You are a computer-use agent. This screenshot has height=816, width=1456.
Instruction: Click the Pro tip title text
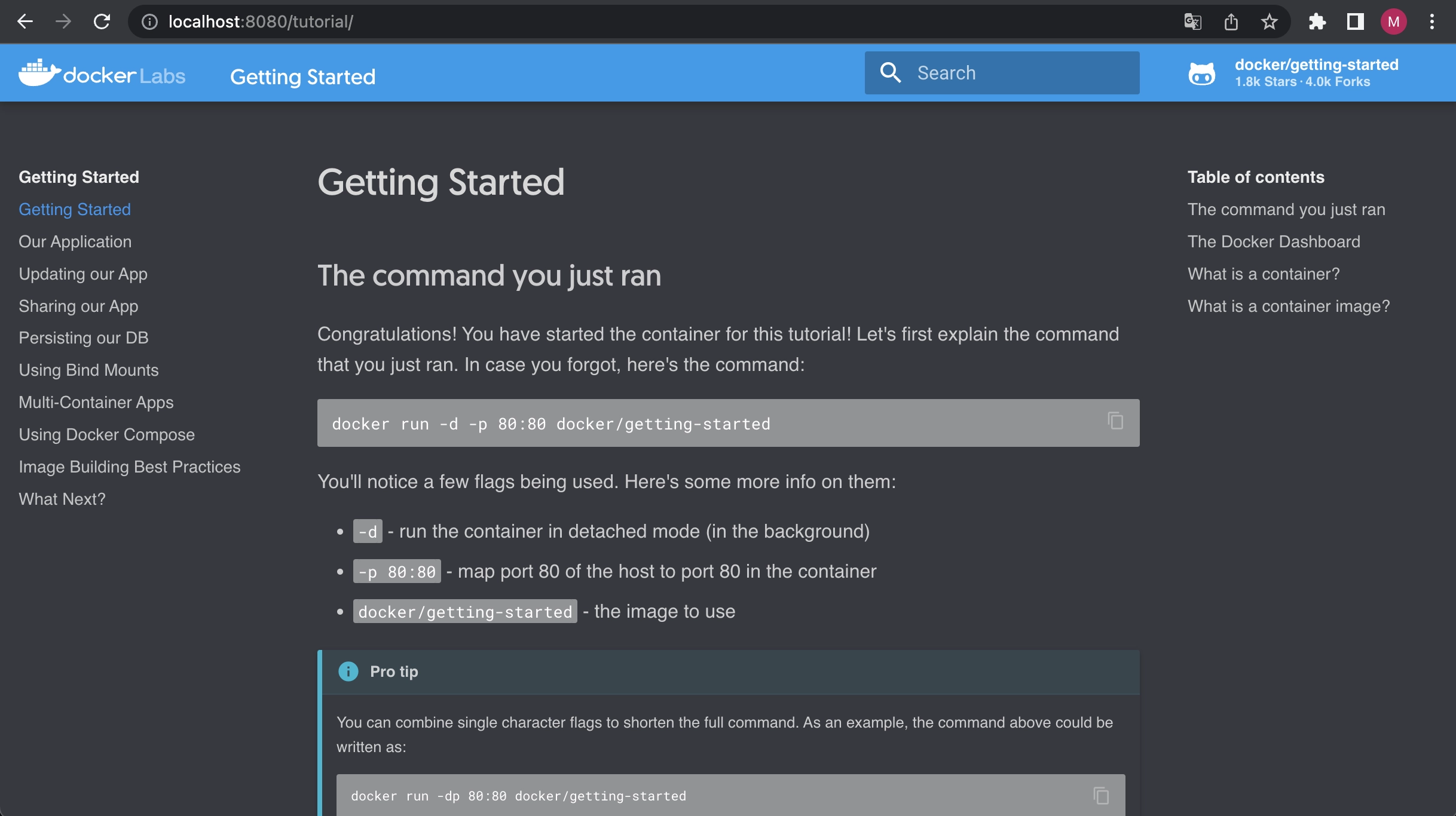point(394,671)
